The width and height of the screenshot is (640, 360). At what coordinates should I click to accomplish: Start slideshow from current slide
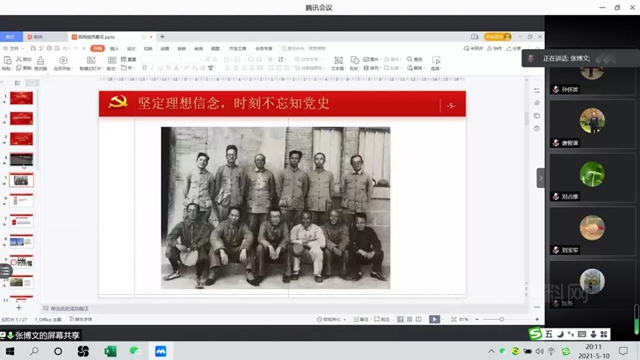[x=63, y=63]
